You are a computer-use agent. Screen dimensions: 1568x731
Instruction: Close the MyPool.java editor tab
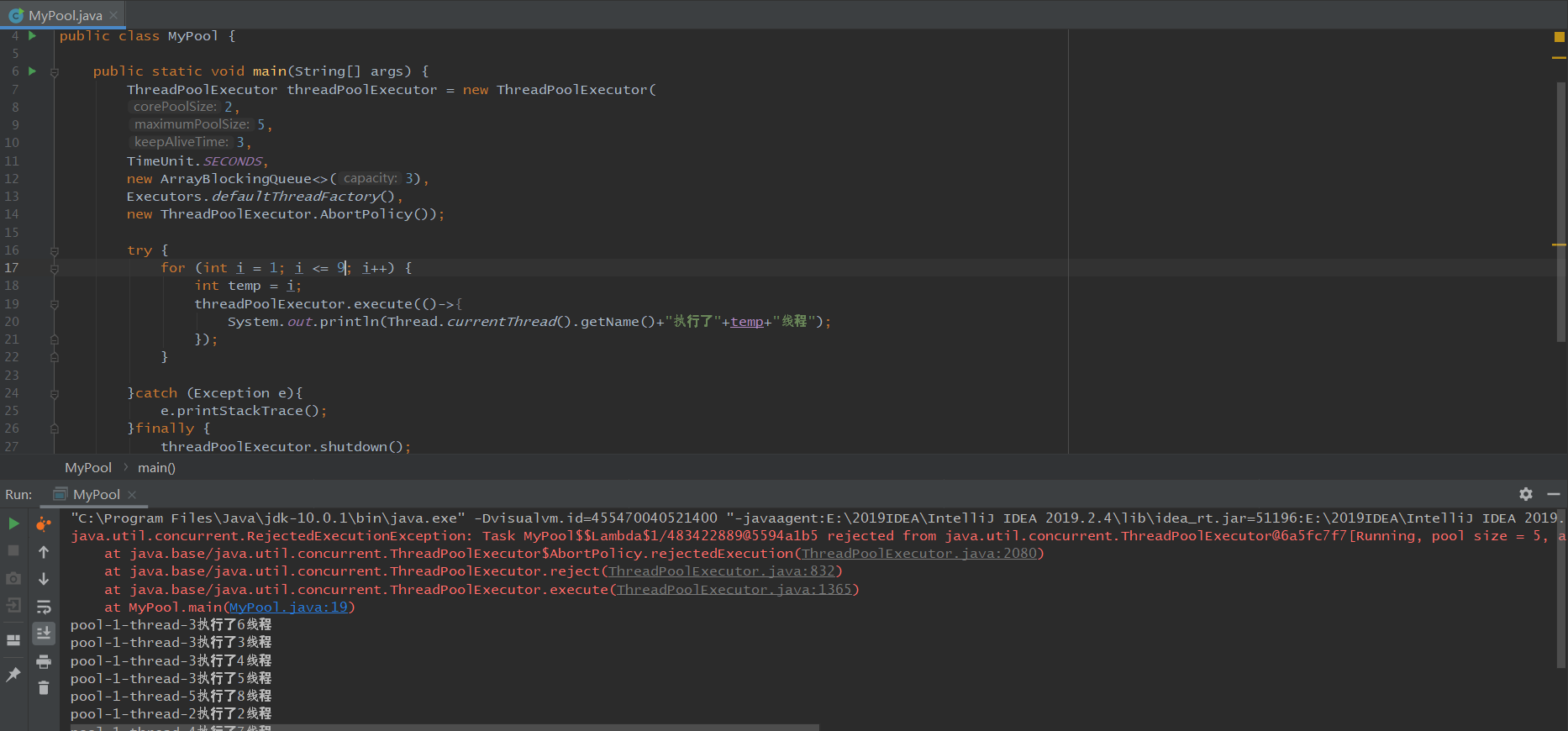click(x=114, y=15)
